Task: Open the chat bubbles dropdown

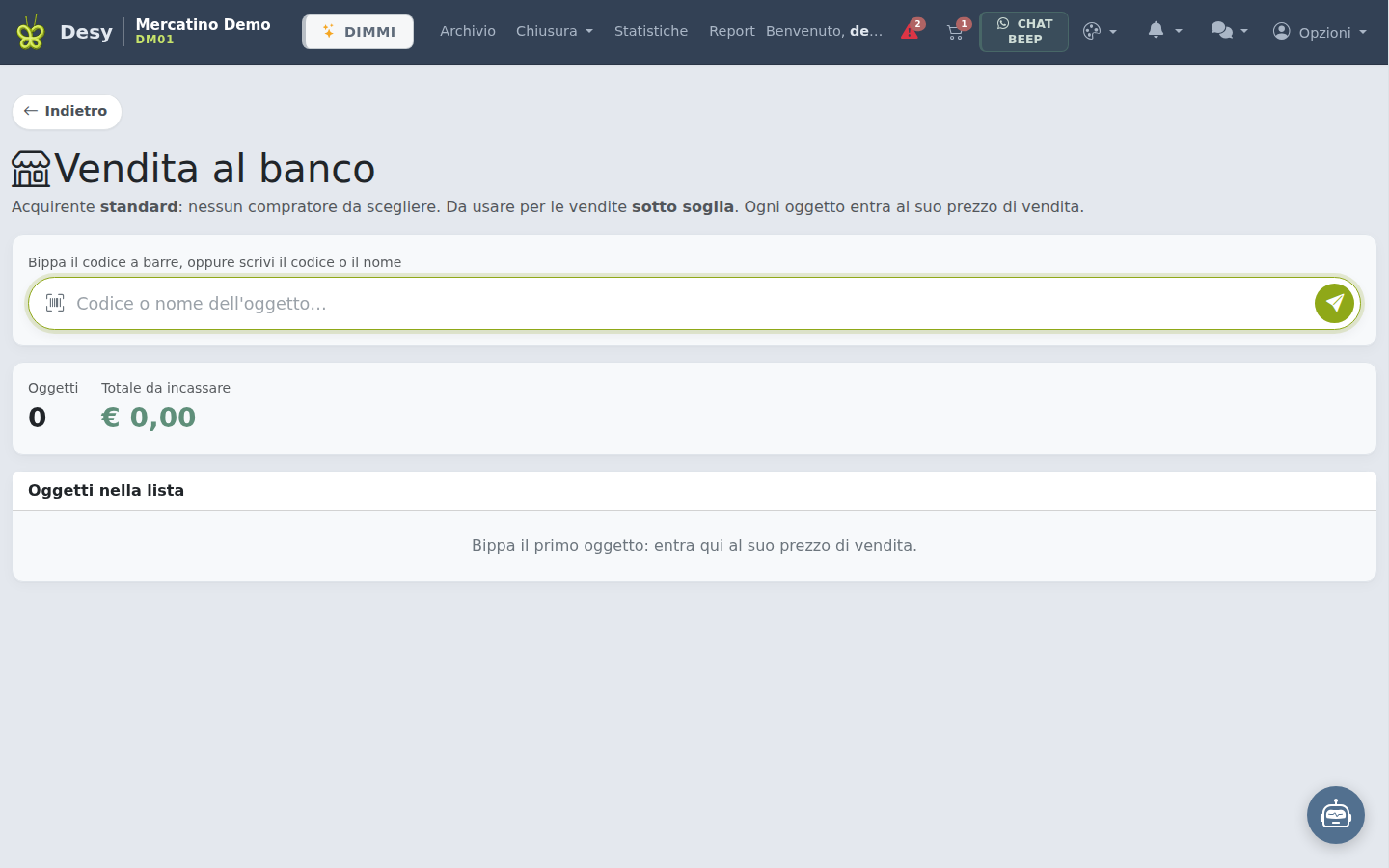Action: pyautogui.click(x=1229, y=31)
